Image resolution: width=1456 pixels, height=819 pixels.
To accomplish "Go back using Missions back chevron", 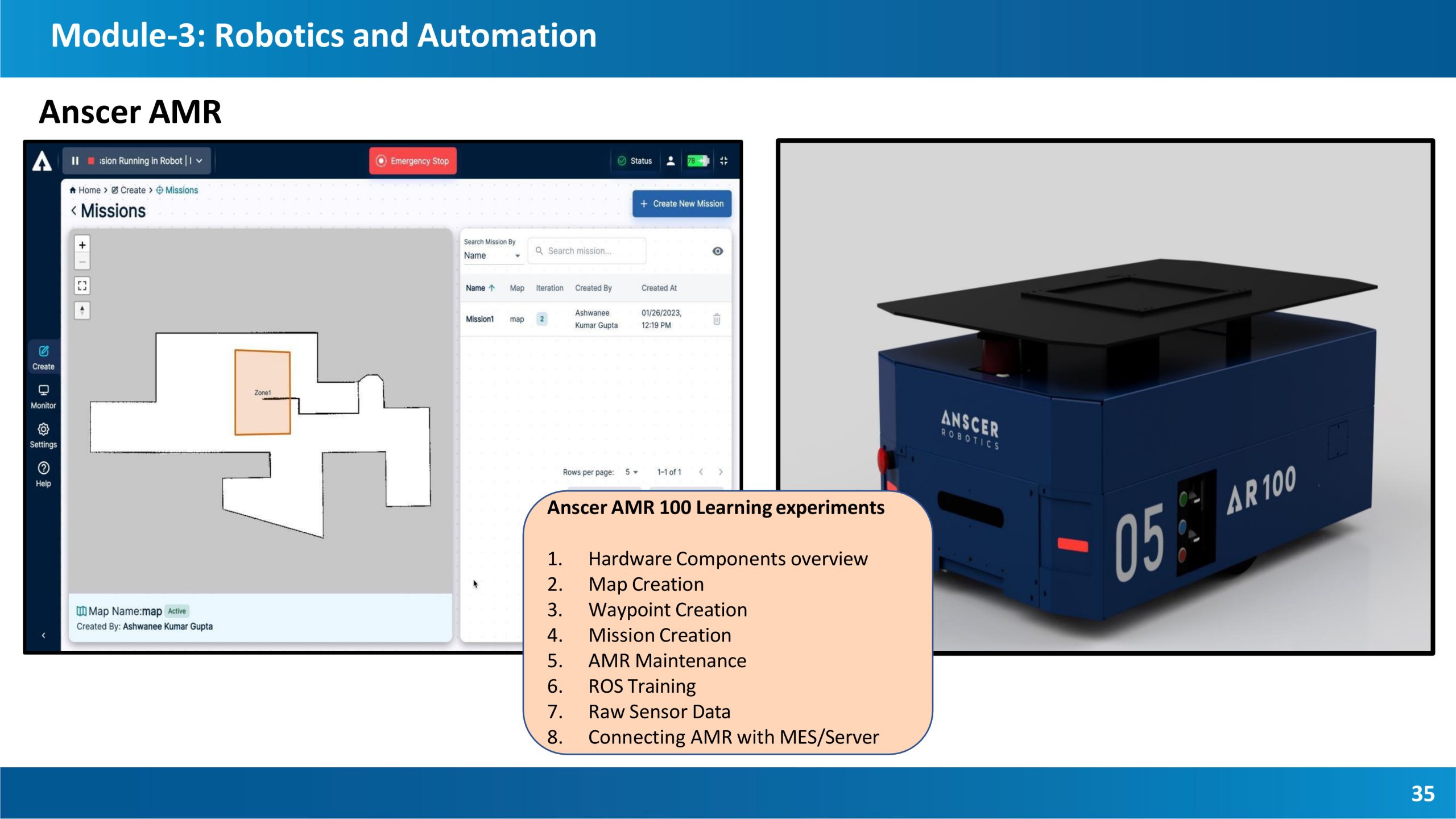I will pyautogui.click(x=74, y=210).
